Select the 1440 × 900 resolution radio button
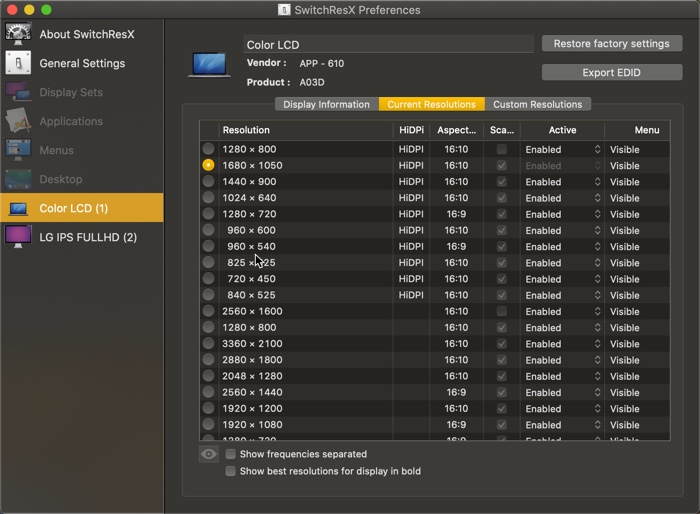Image resolution: width=700 pixels, height=514 pixels. (208, 181)
